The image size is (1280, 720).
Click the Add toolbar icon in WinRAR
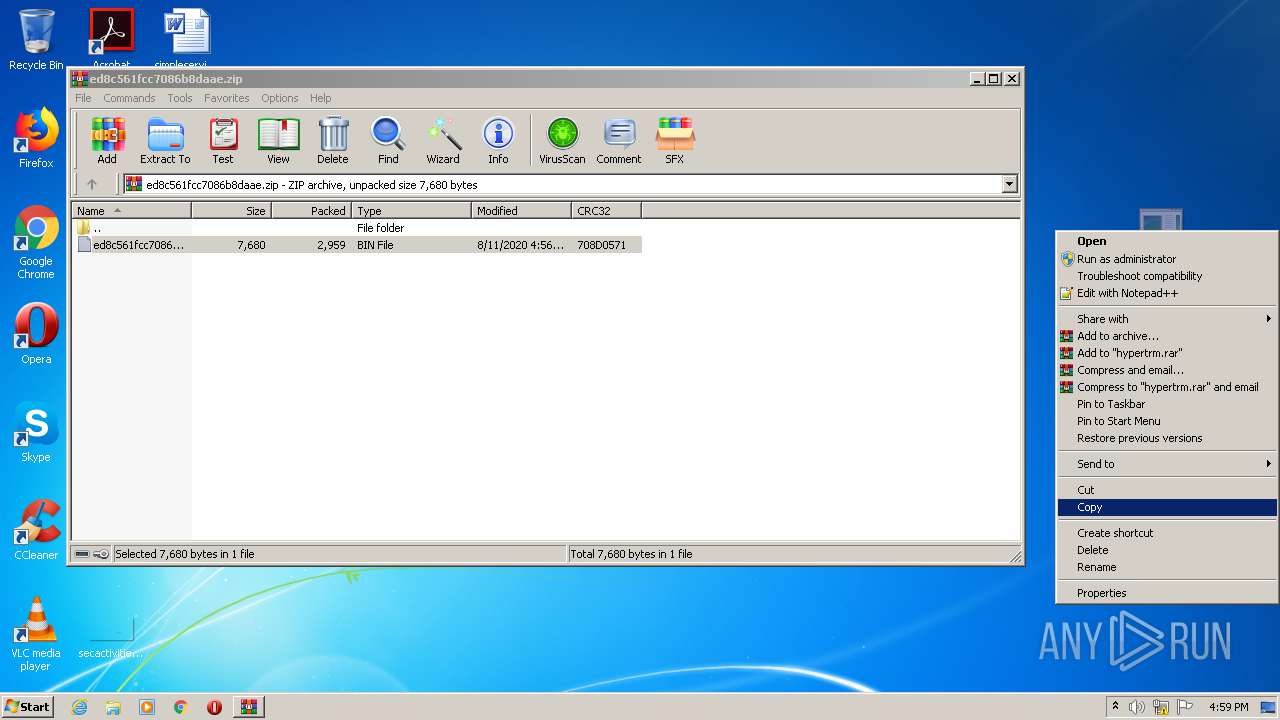pos(107,140)
